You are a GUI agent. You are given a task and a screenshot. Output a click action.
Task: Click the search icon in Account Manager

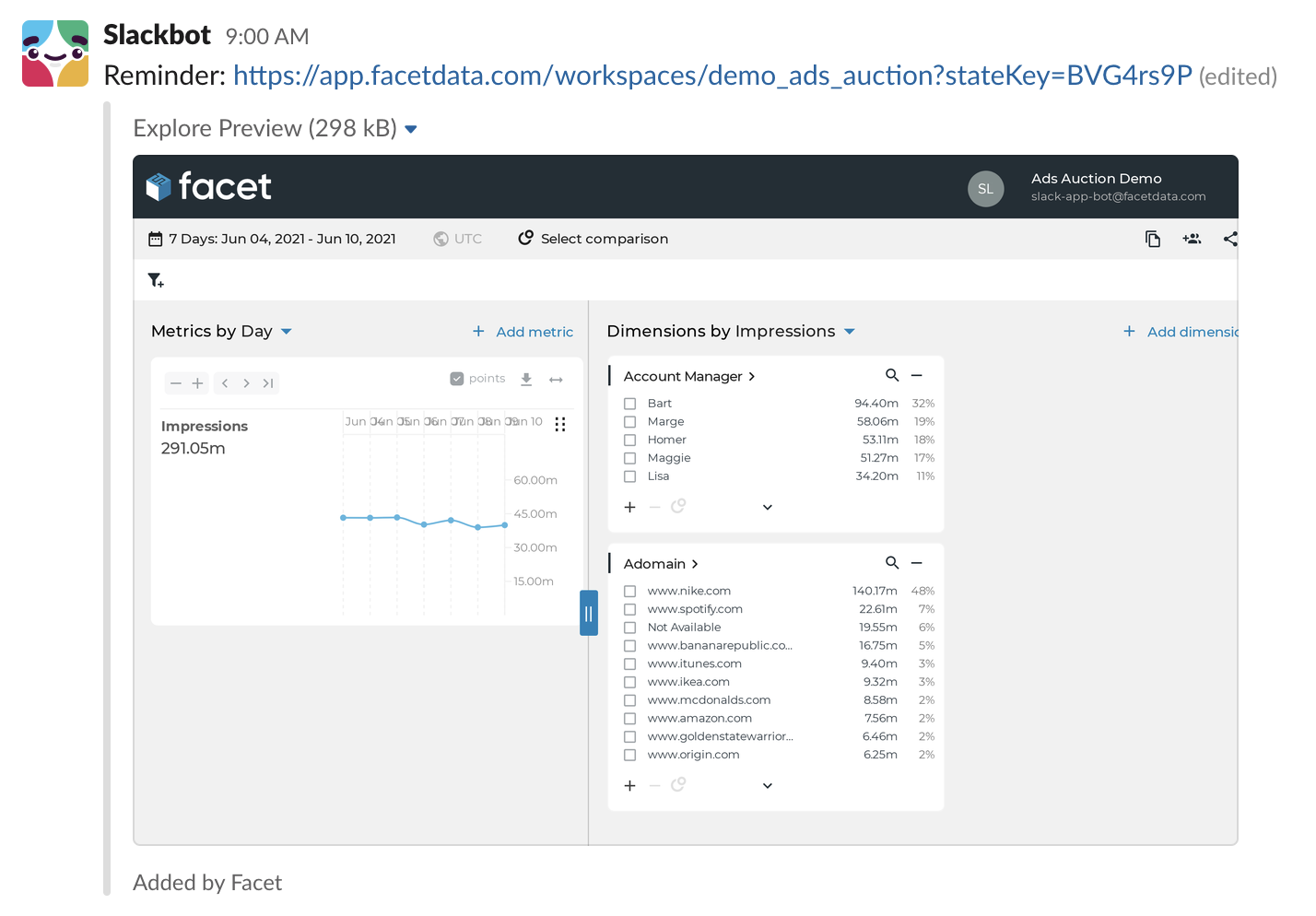tap(891, 375)
